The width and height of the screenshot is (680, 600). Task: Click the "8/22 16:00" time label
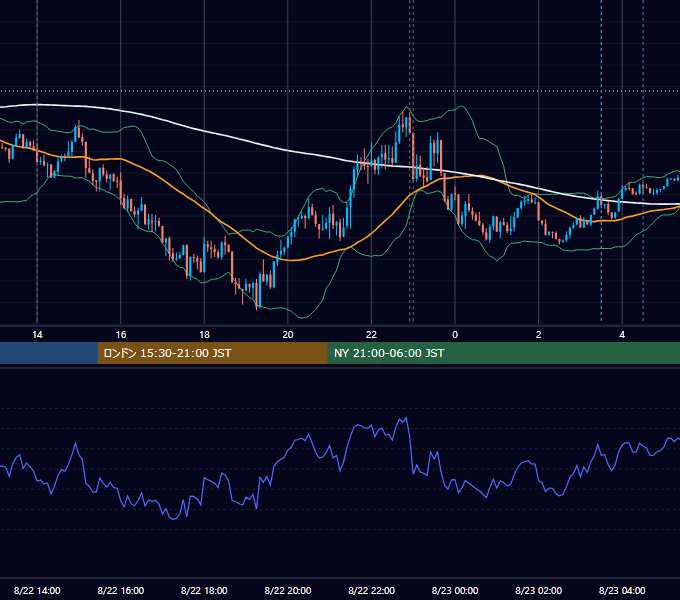[121, 590]
